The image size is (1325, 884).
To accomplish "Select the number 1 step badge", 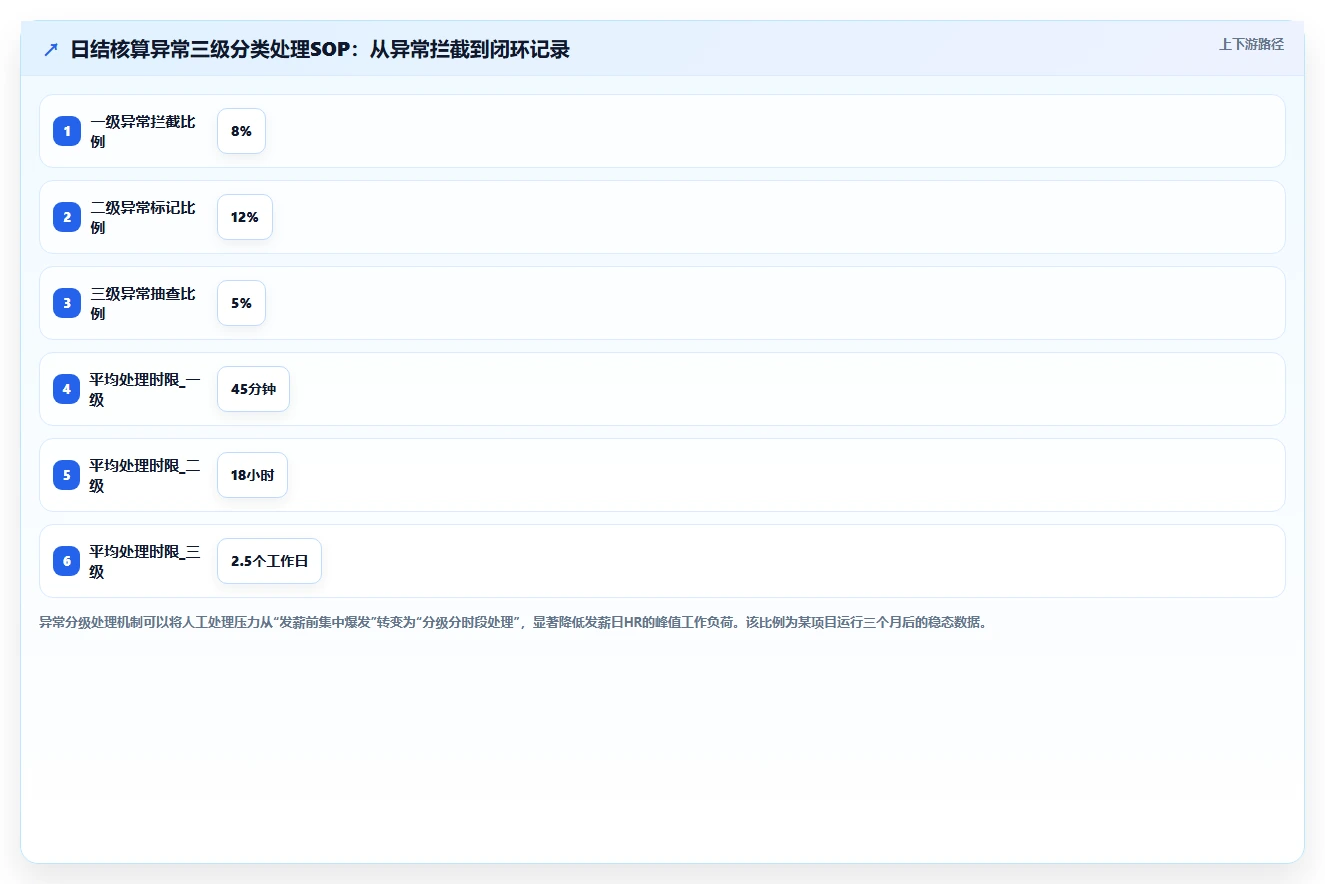I will tap(67, 131).
